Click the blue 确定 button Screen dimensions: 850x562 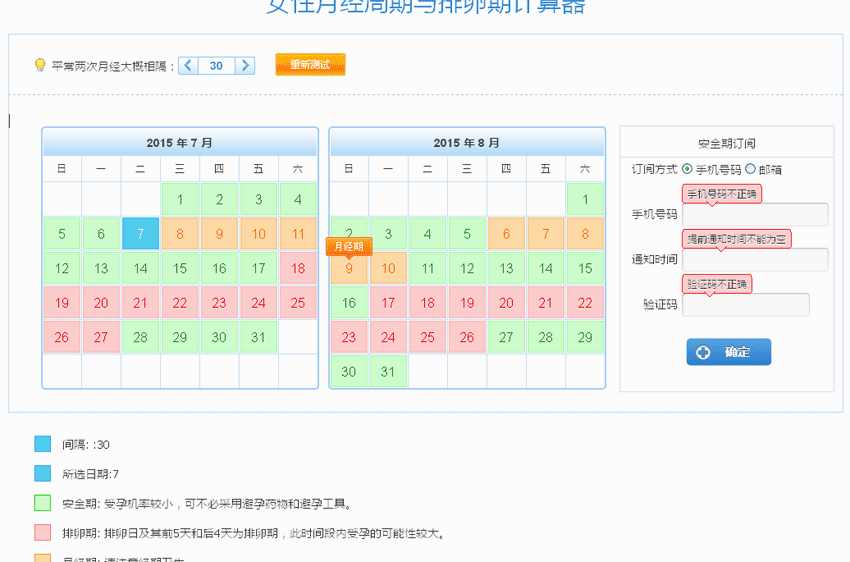point(729,352)
